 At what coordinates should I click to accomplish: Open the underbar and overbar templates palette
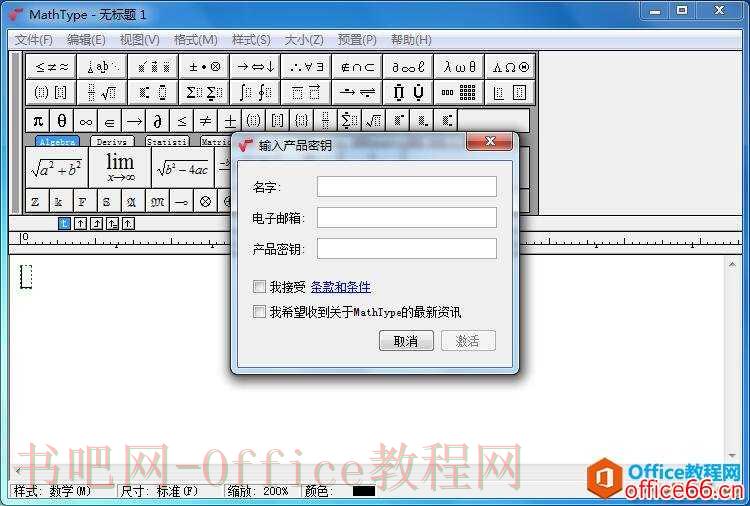coord(306,92)
